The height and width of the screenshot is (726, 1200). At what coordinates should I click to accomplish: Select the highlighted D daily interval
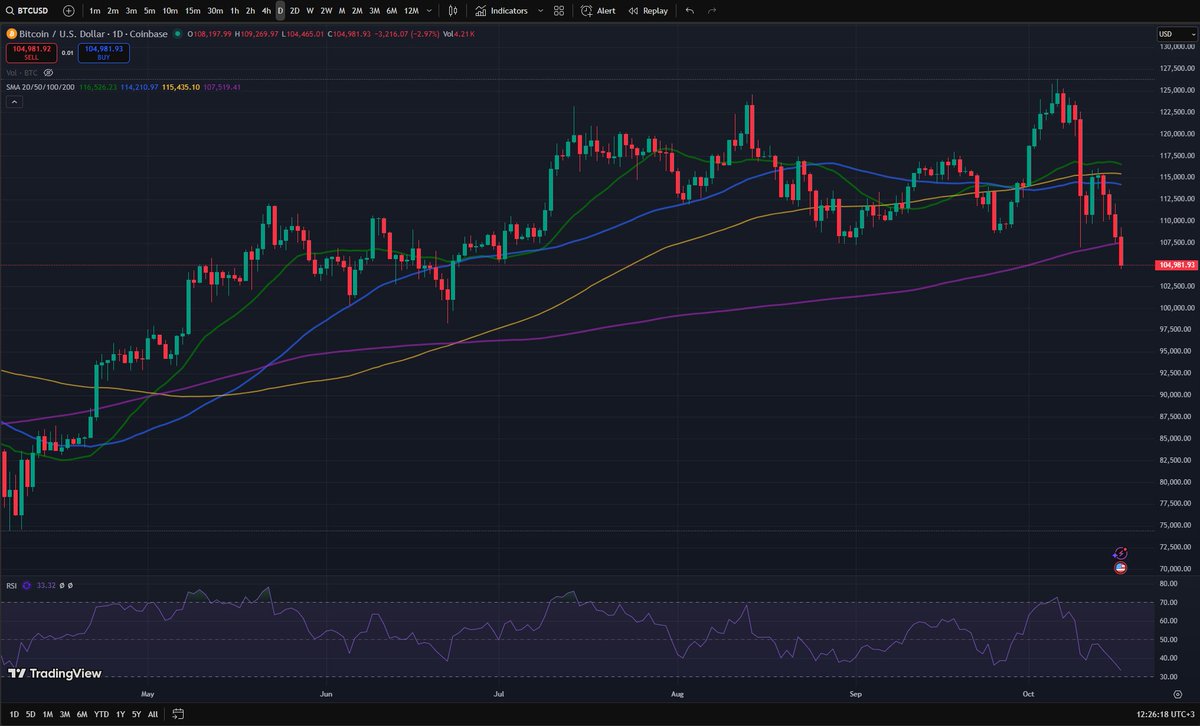click(x=280, y=11)
